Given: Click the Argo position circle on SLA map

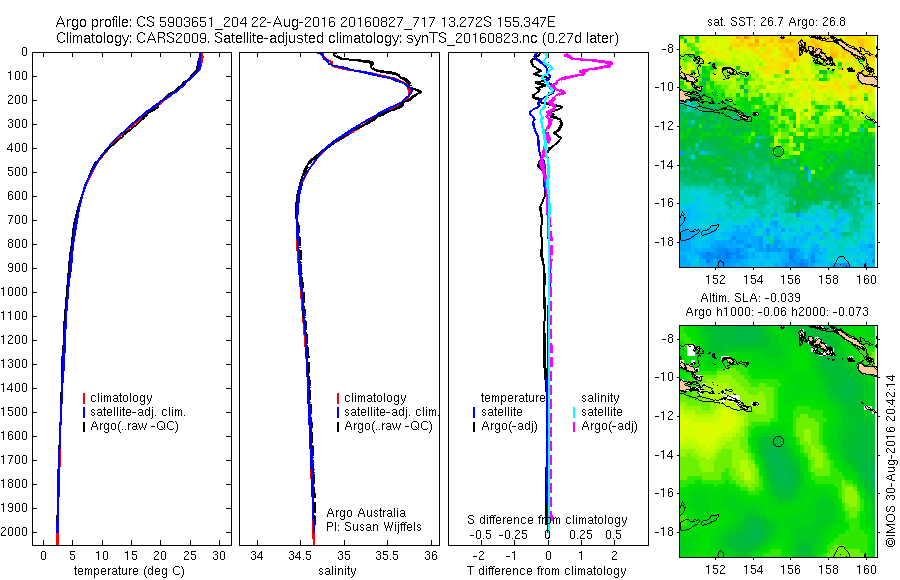Looking at the screenshot, I should (x=778, y=442).
